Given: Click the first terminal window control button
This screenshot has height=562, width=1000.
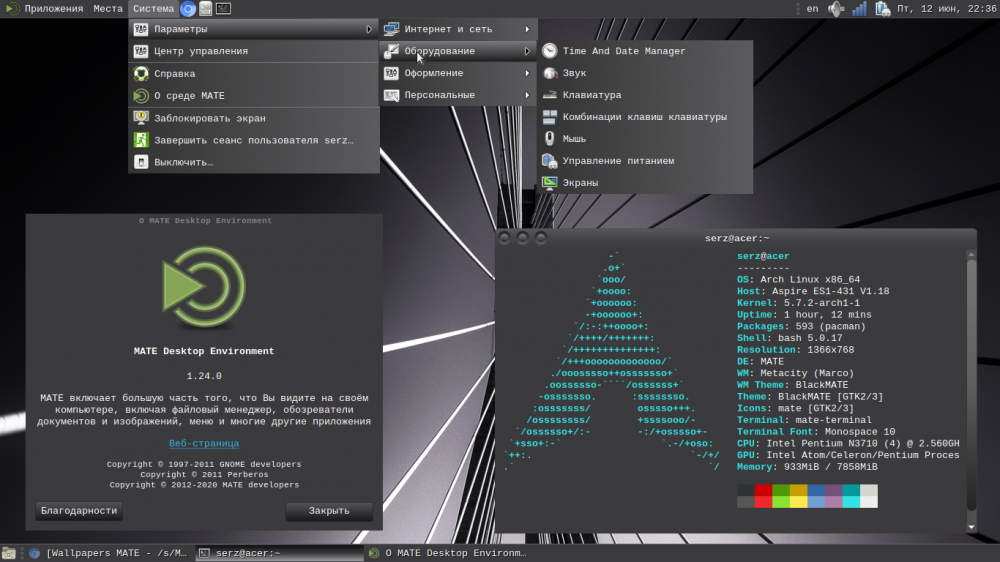Looking at the screenshot, I should pos(504,238).
